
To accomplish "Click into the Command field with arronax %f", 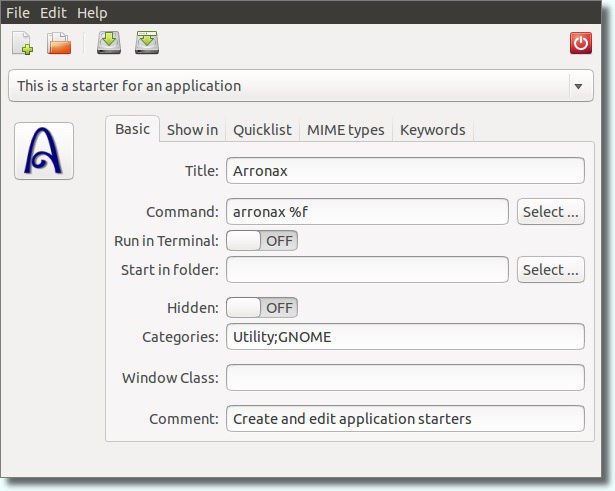I will coord(367,212).
